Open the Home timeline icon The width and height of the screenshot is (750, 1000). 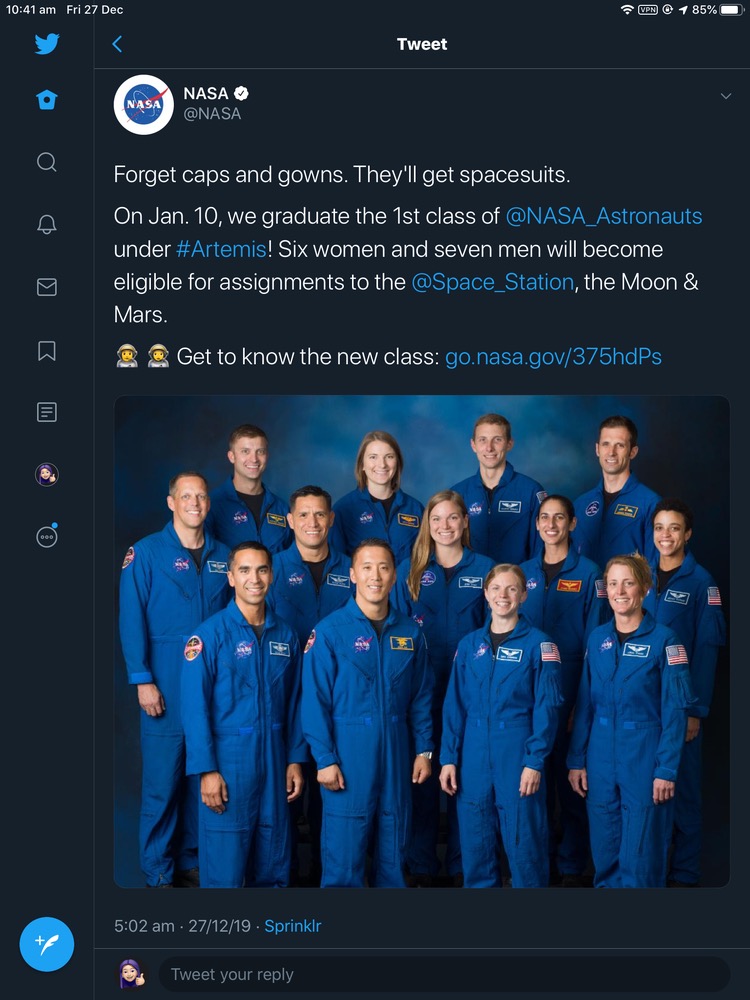tap(46, 100)
